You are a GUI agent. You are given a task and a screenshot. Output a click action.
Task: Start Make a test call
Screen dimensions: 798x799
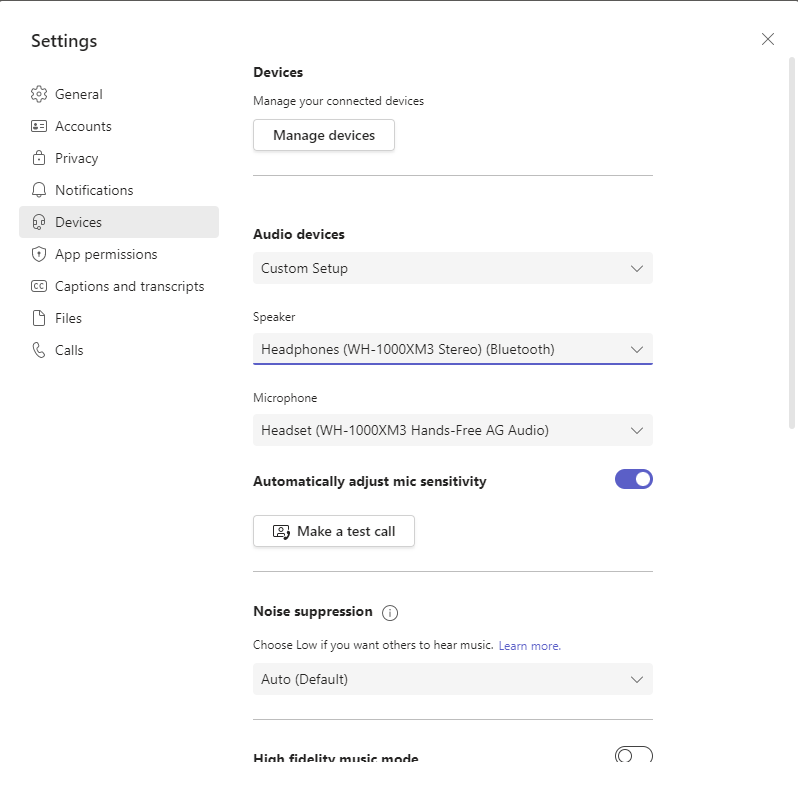[333, 531]
